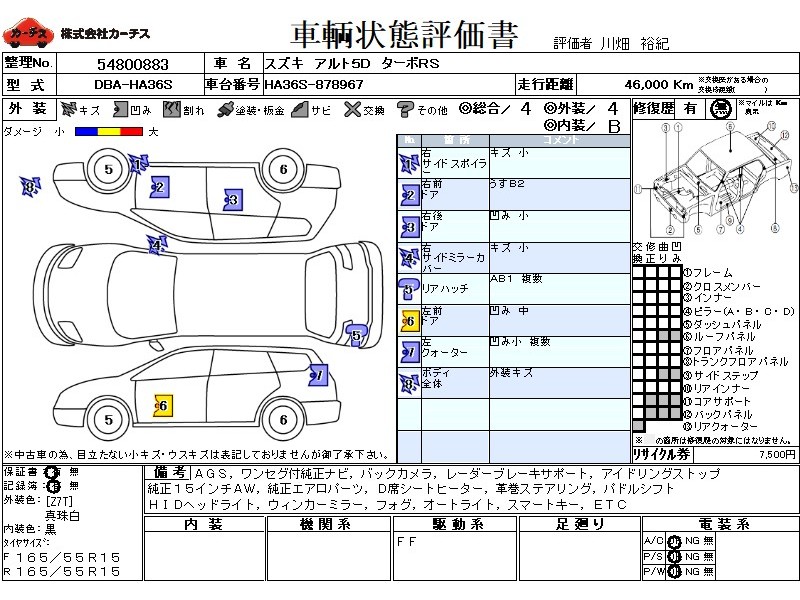Viewport: 800px width, 600px height.
Task: Click the 機関系 section header
Action: pyautogui.click(x=329, y=524)
